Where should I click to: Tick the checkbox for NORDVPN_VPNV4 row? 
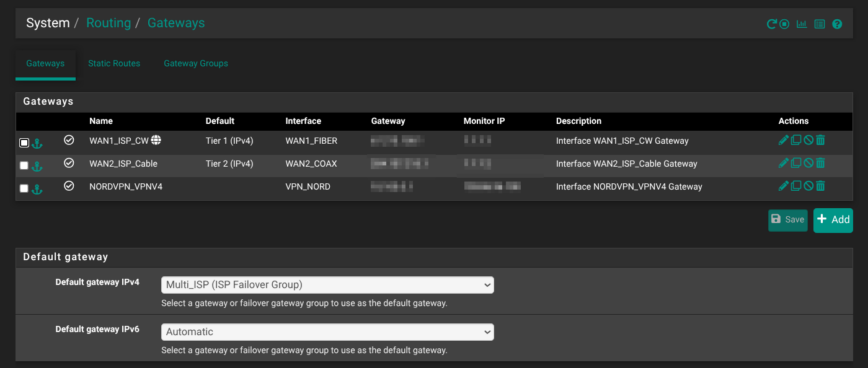coord(24,189)
